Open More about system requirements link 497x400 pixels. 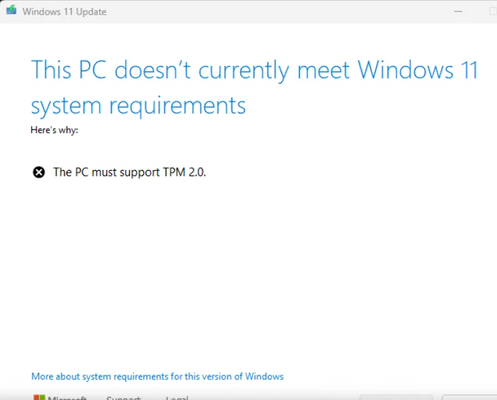pyautogui.click(x=157, y=377)
